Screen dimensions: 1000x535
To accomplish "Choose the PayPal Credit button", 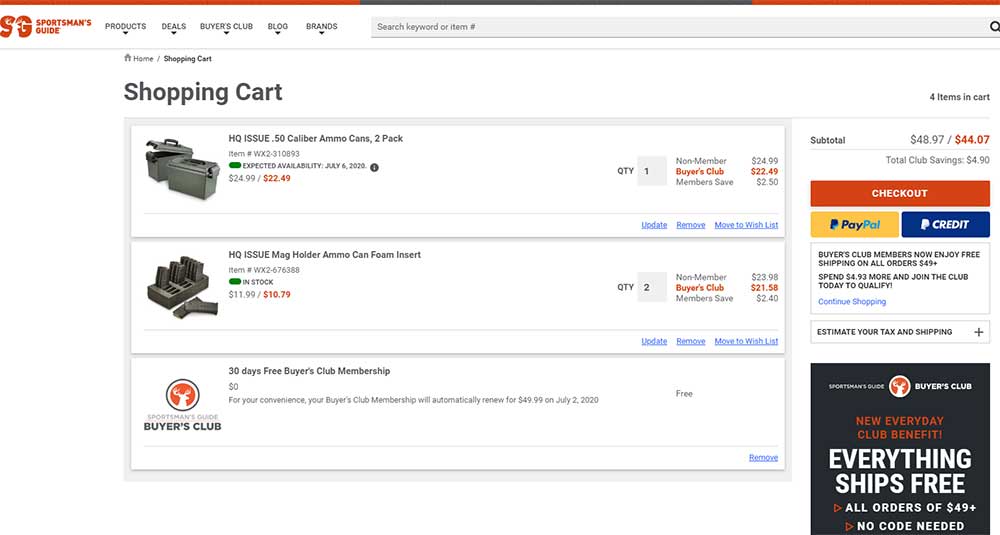I will click(x=945, y=224).
